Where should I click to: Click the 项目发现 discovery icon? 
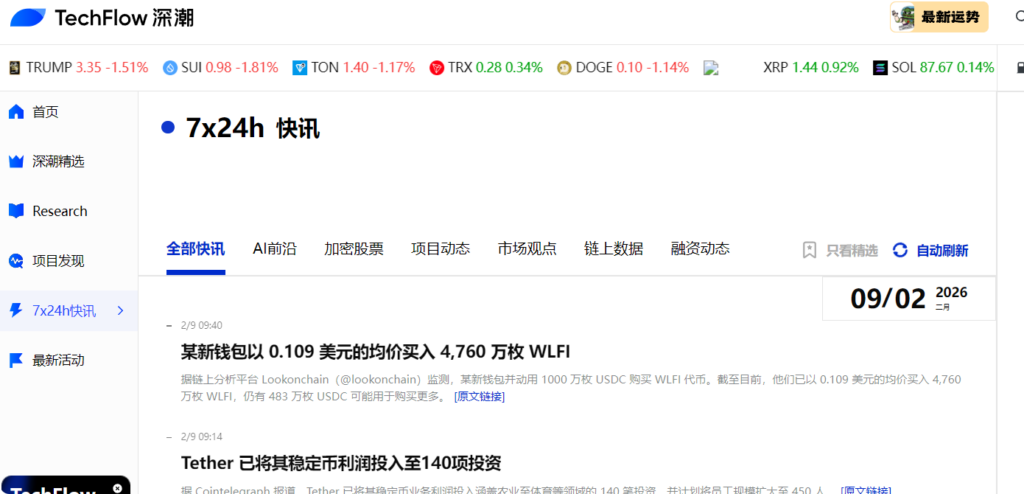[16, 261]
